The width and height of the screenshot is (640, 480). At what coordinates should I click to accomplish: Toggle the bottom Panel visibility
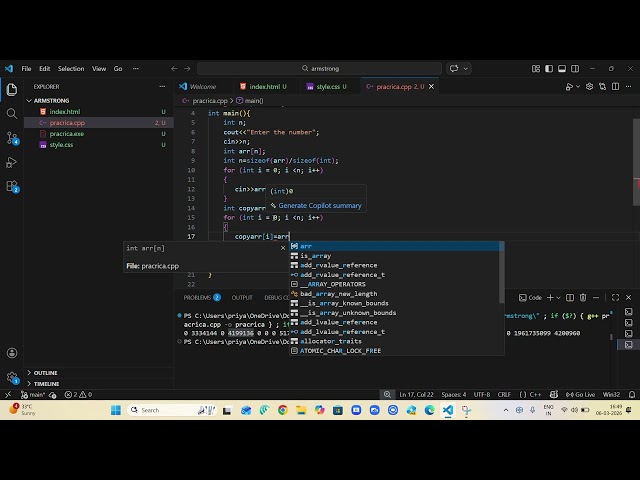(562, 69)
